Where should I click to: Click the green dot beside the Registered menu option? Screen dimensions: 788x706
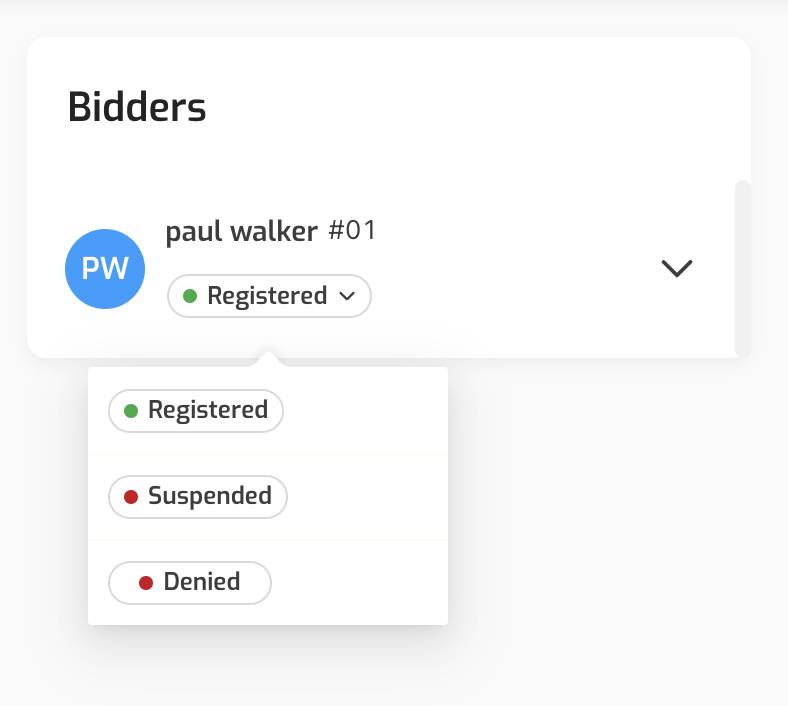pos(130,410)
